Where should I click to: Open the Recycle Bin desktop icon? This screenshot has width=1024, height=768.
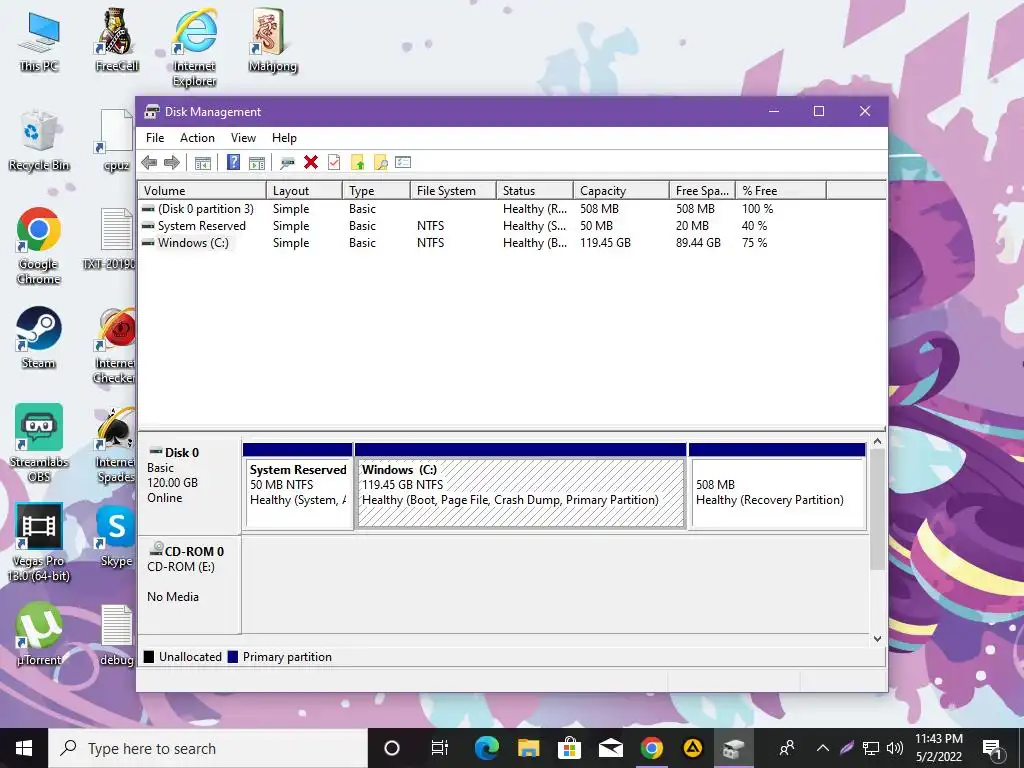click(39, 141)
